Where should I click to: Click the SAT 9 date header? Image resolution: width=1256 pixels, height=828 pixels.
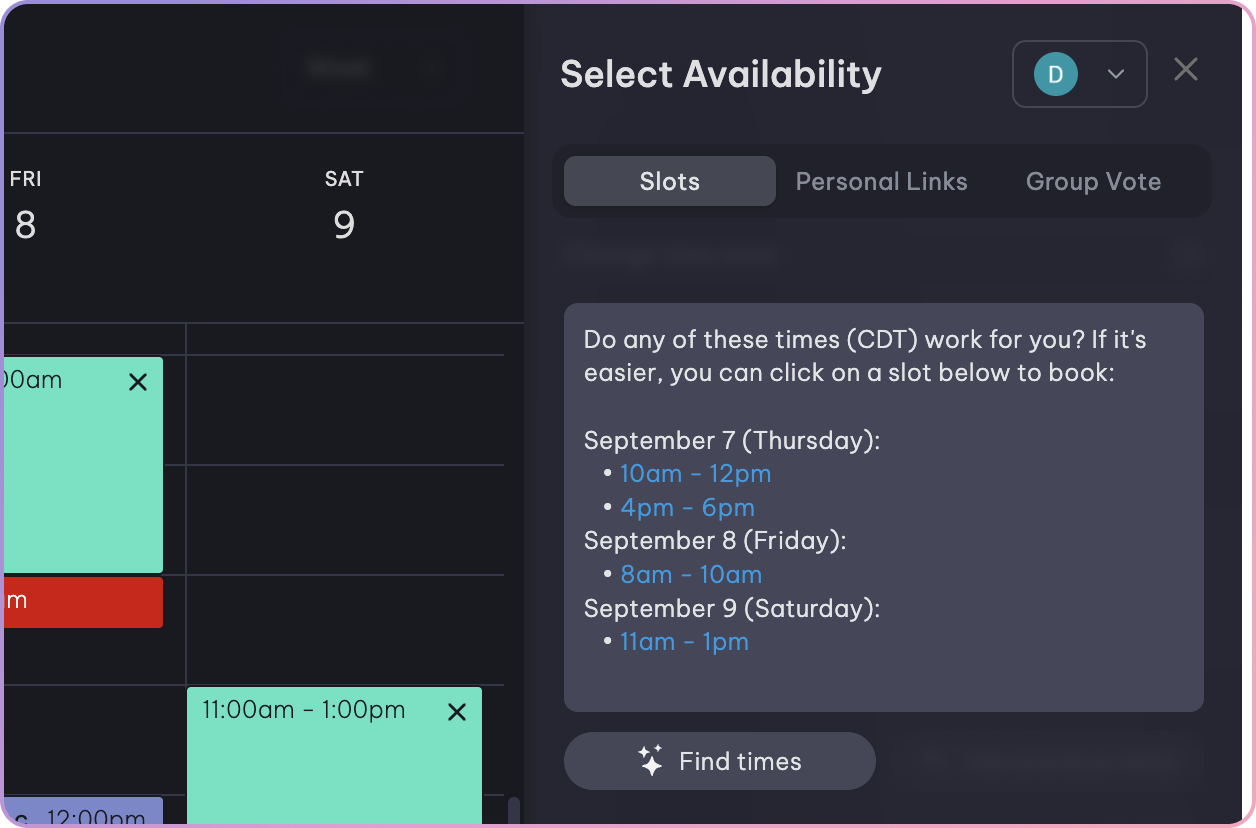pos(344,205)
